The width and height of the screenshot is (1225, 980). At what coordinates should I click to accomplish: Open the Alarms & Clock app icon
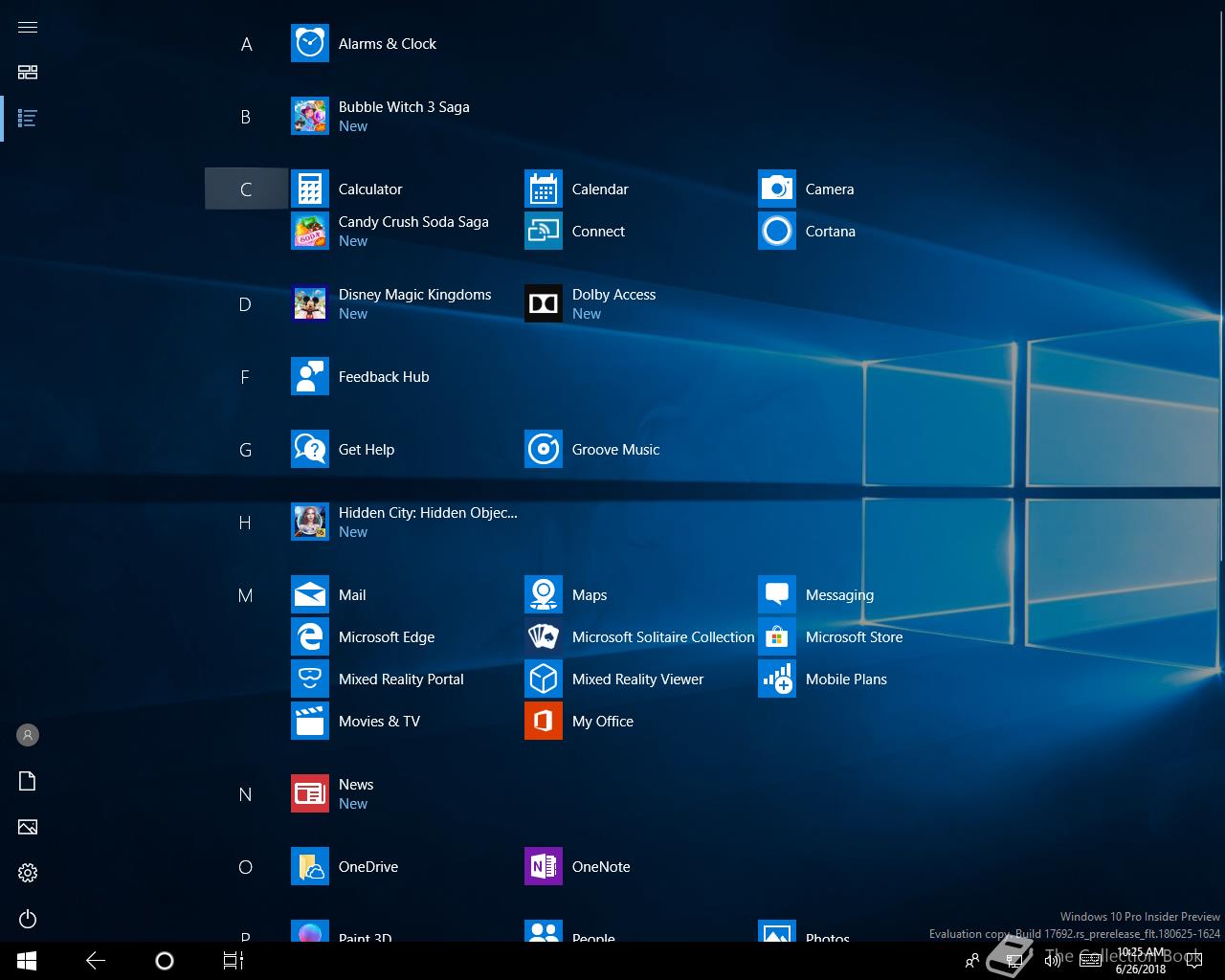click(x=310, y=44)
